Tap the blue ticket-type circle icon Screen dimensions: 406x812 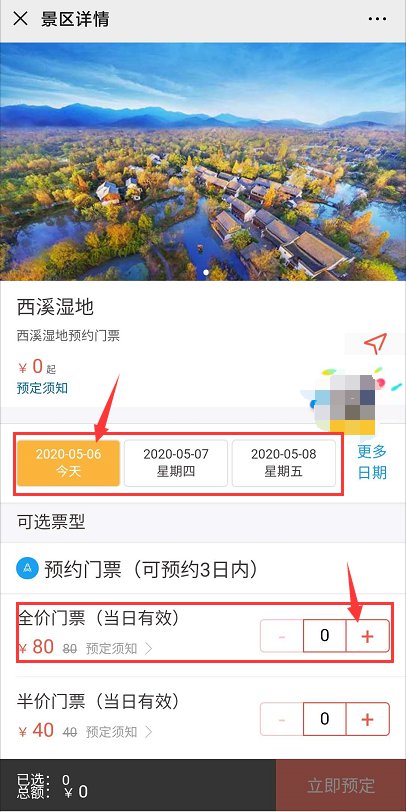pyautogui.click(x=25, y=569)
